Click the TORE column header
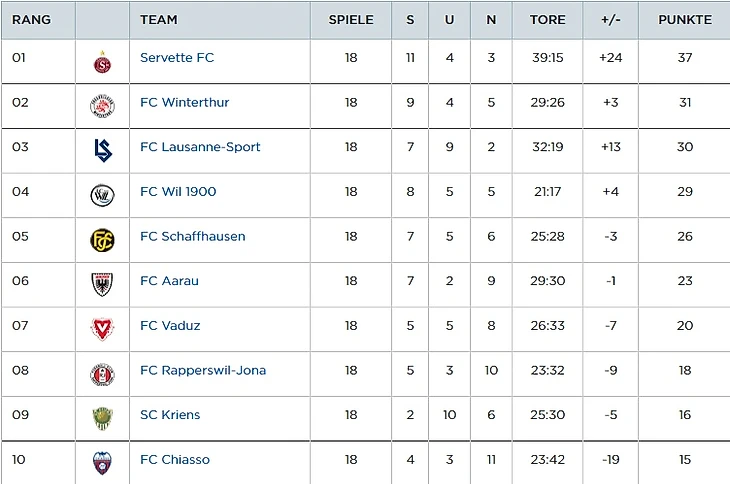Screen dimensions: 730x484 tap(547, 20)
